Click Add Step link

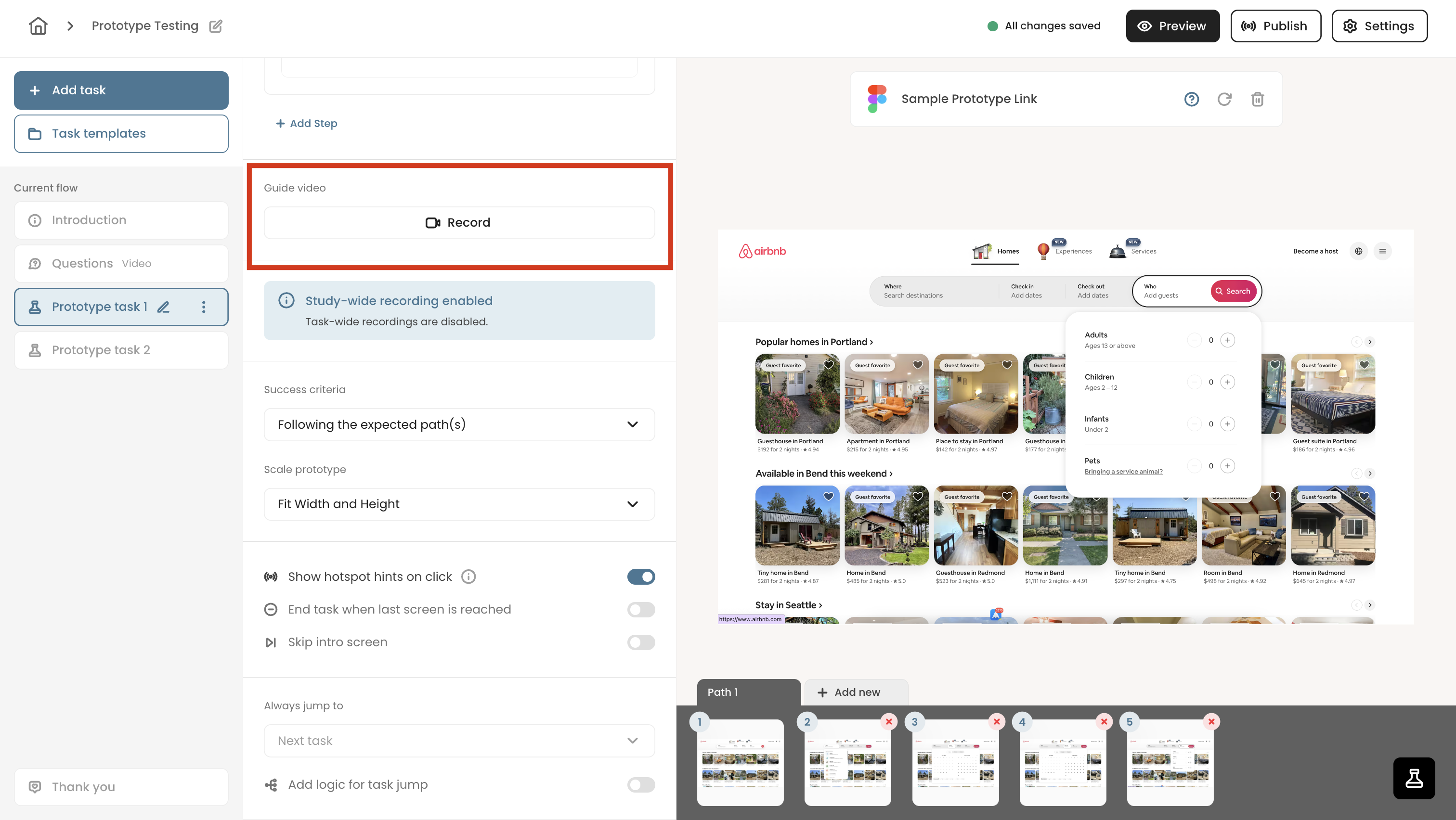click(x=306, y=123)
